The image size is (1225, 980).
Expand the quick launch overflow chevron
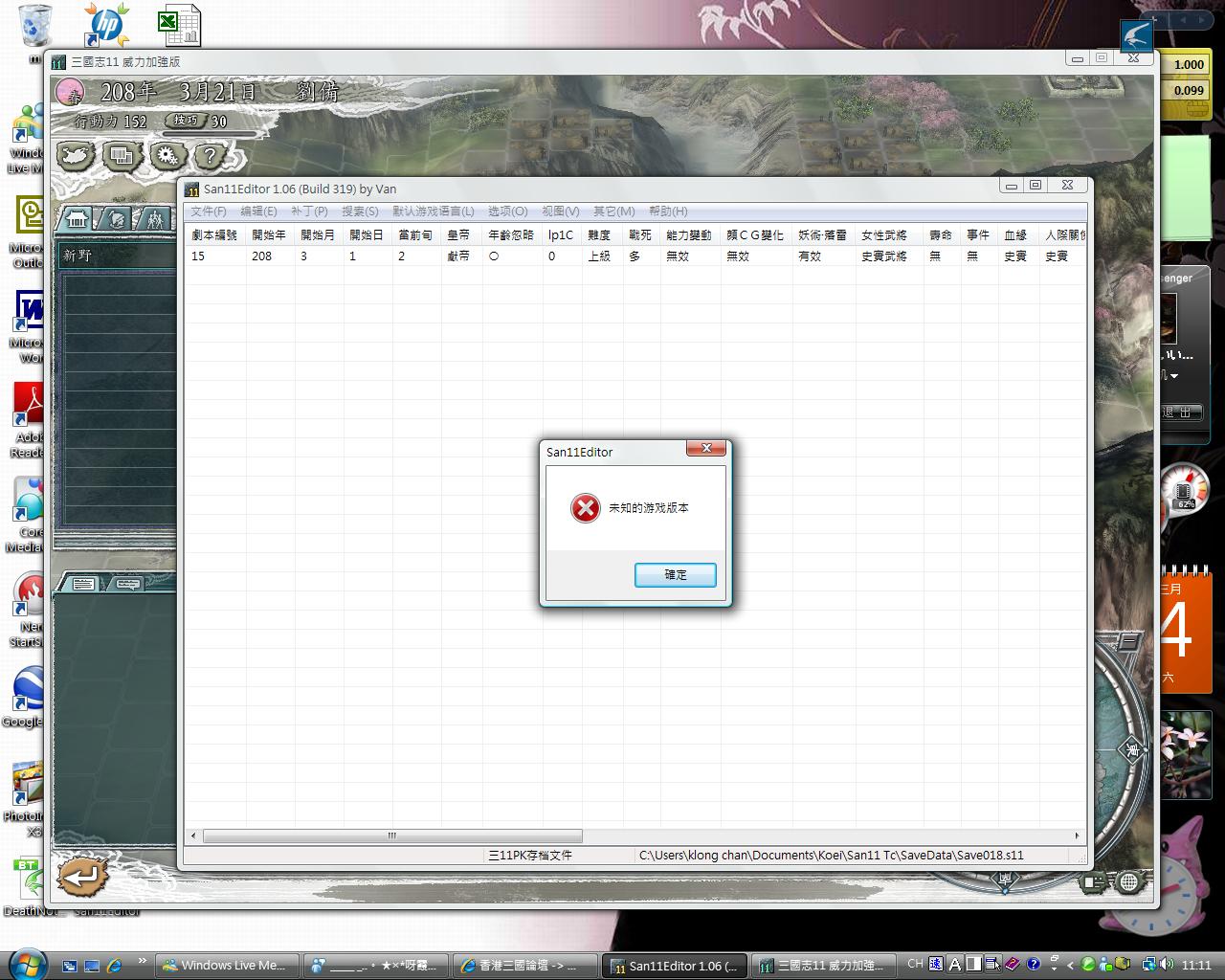143,960
